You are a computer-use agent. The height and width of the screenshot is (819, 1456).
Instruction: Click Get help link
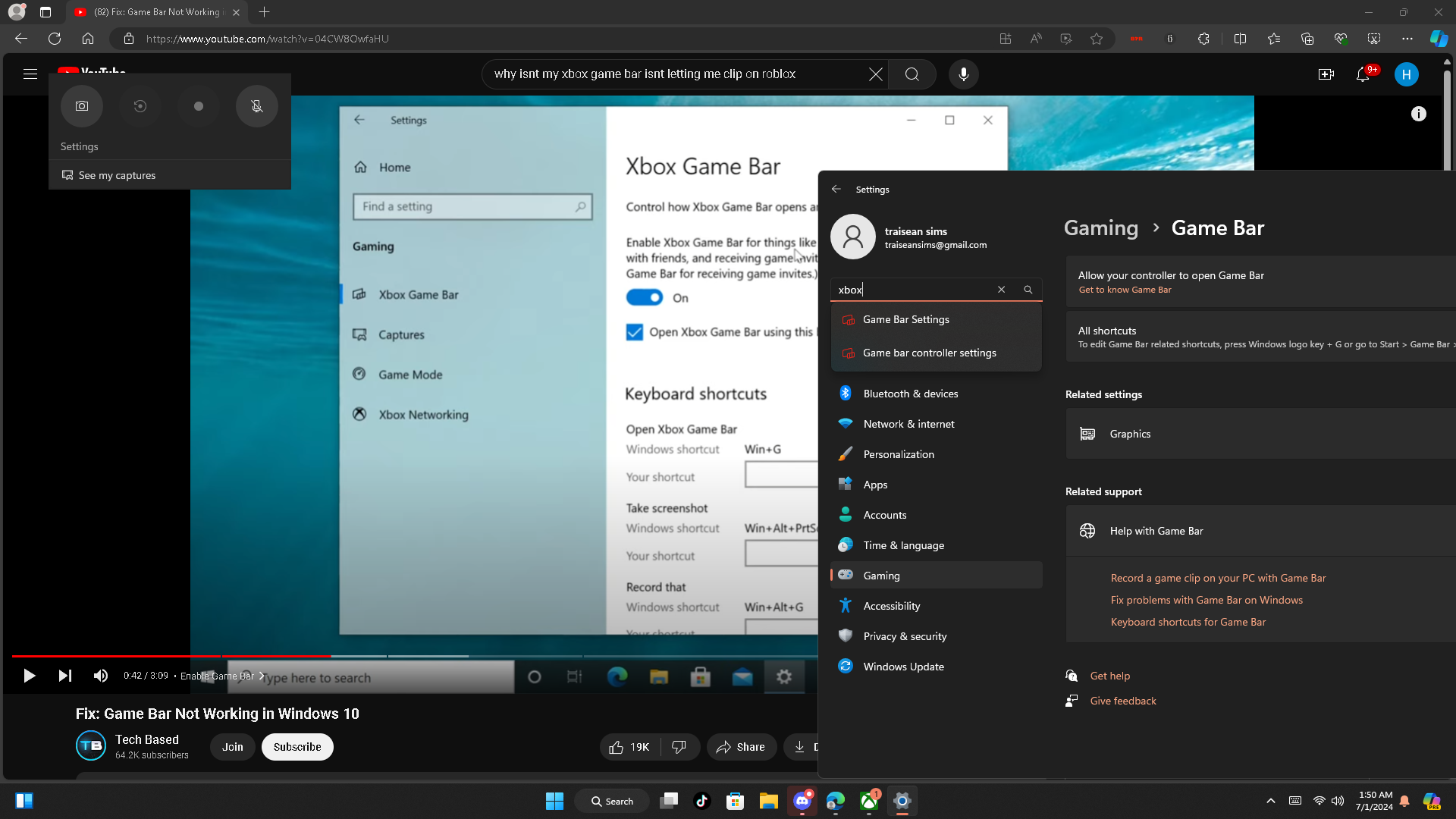(1109, 676)
